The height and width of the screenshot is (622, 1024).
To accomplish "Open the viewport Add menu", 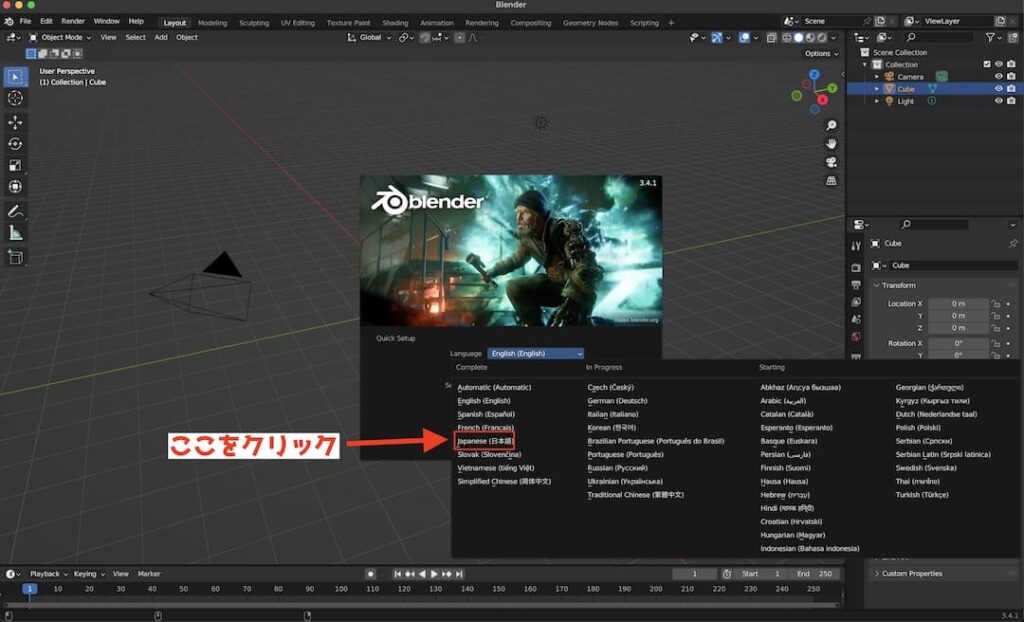I will 161,38.
